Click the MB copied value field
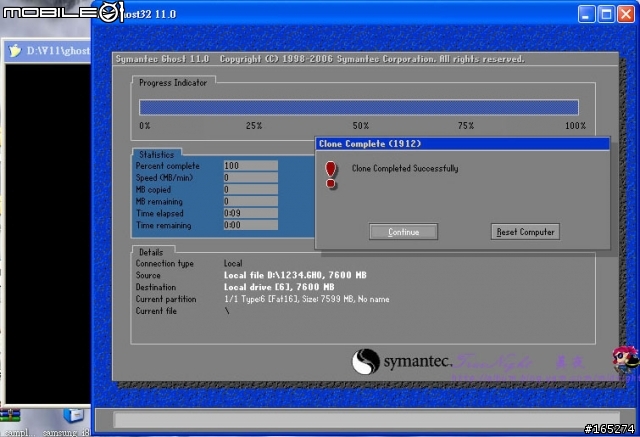Viewport: 640px width, 437px height. pyautogui.click(x=251, y=189)
